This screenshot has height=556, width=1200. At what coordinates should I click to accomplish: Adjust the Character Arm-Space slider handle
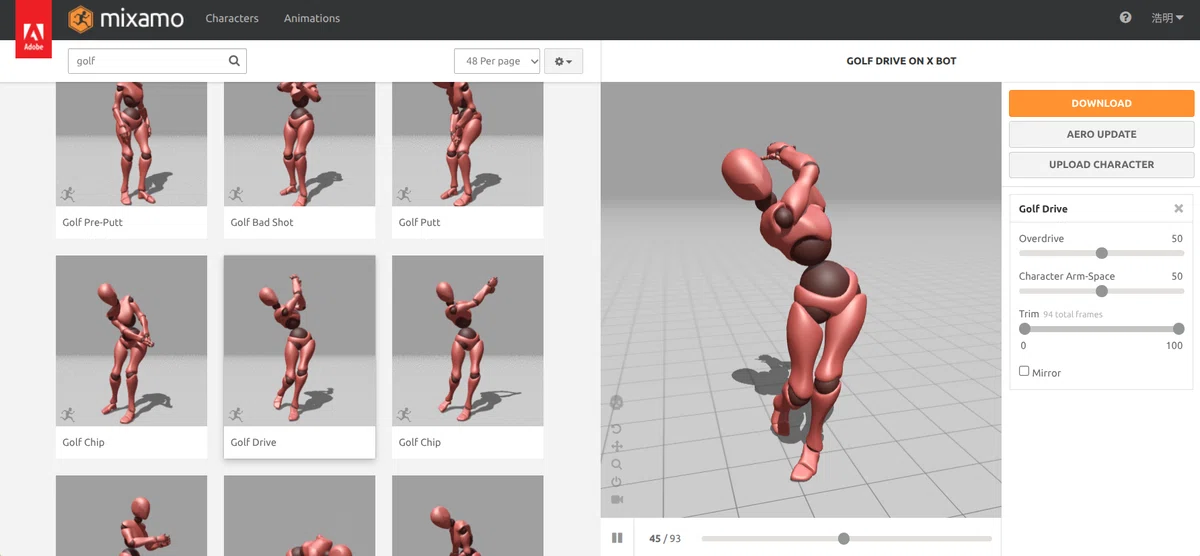pyautogui.click(x=1101, y=291)
